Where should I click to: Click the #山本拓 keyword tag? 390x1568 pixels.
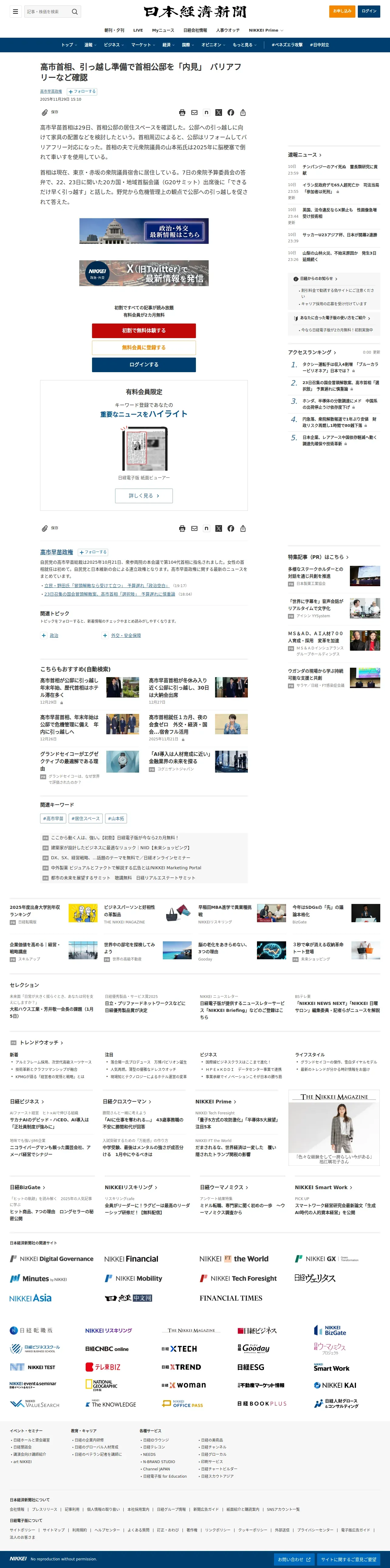[x=116, y=819]
